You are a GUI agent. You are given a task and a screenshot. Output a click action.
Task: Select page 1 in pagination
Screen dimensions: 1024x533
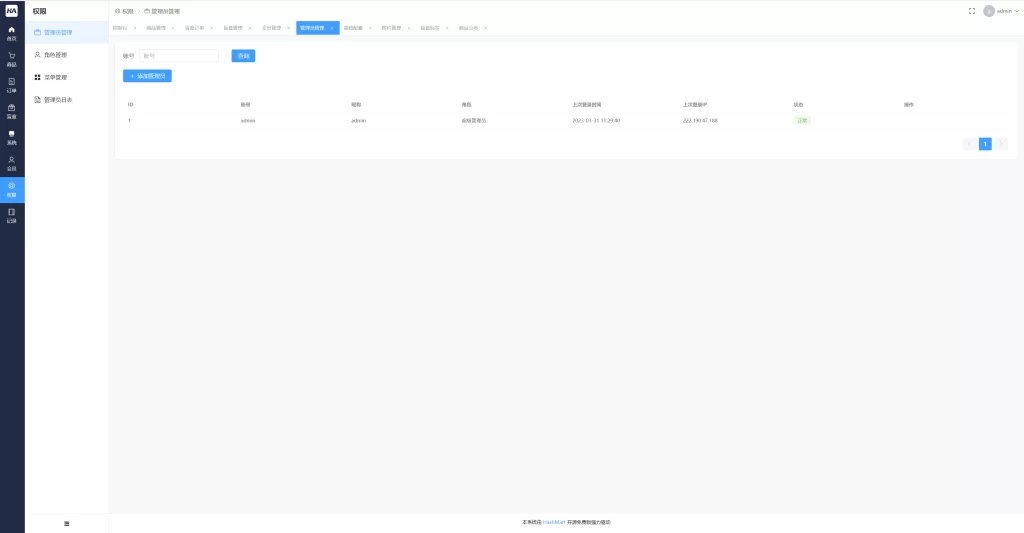click(x=985, y=144)
